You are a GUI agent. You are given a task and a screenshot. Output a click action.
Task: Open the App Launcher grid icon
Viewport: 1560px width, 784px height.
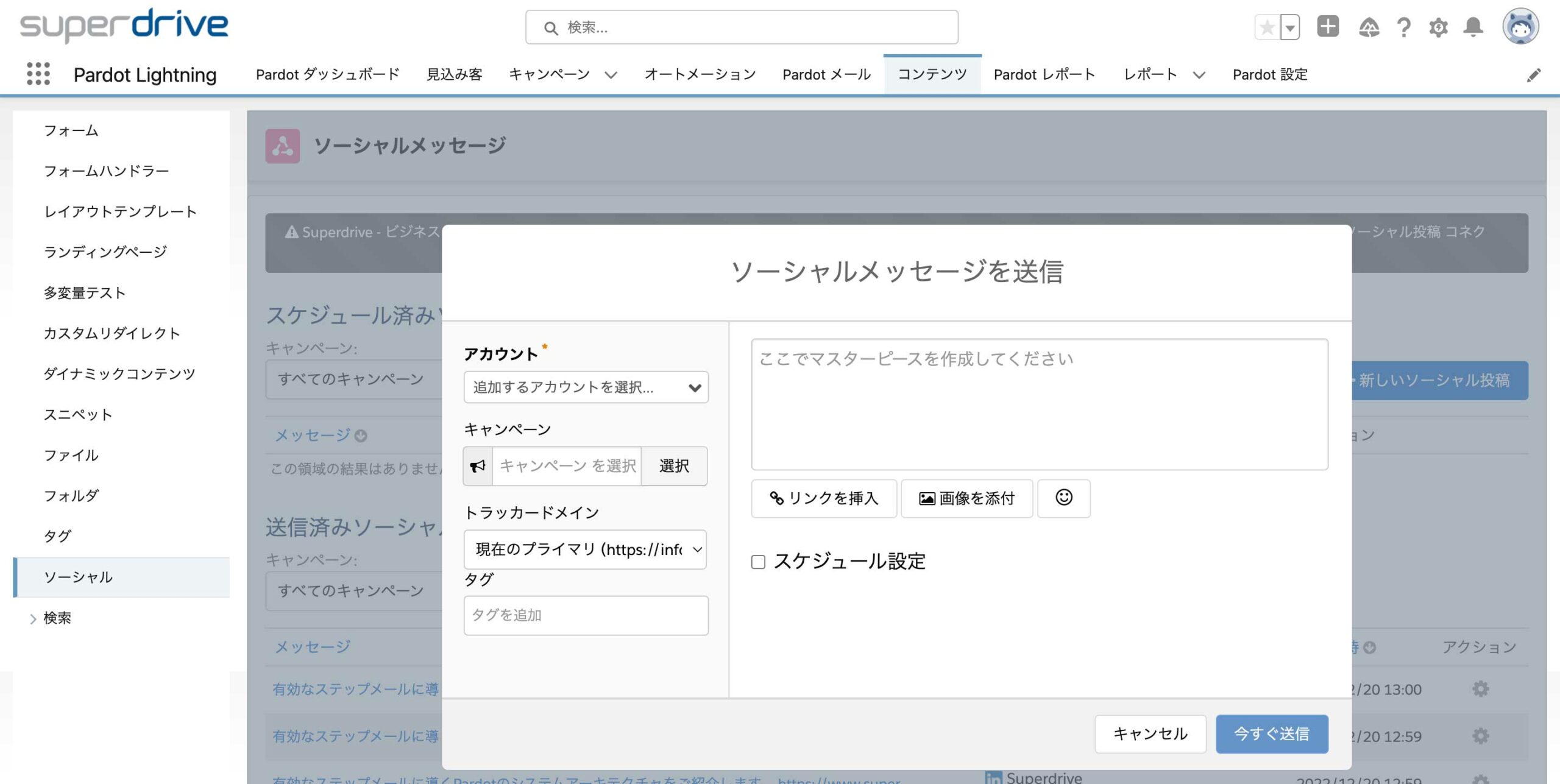click(38, 74)
